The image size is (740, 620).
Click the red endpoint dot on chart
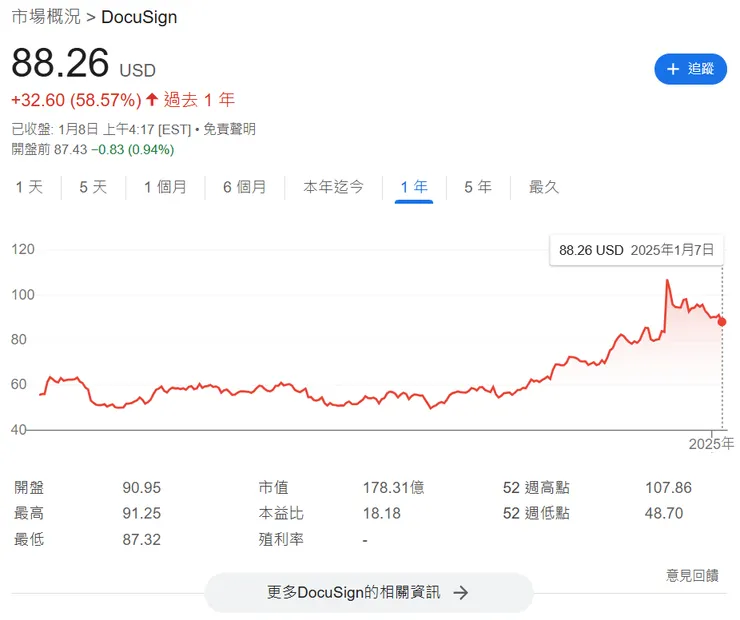click(x=722, y=322)
